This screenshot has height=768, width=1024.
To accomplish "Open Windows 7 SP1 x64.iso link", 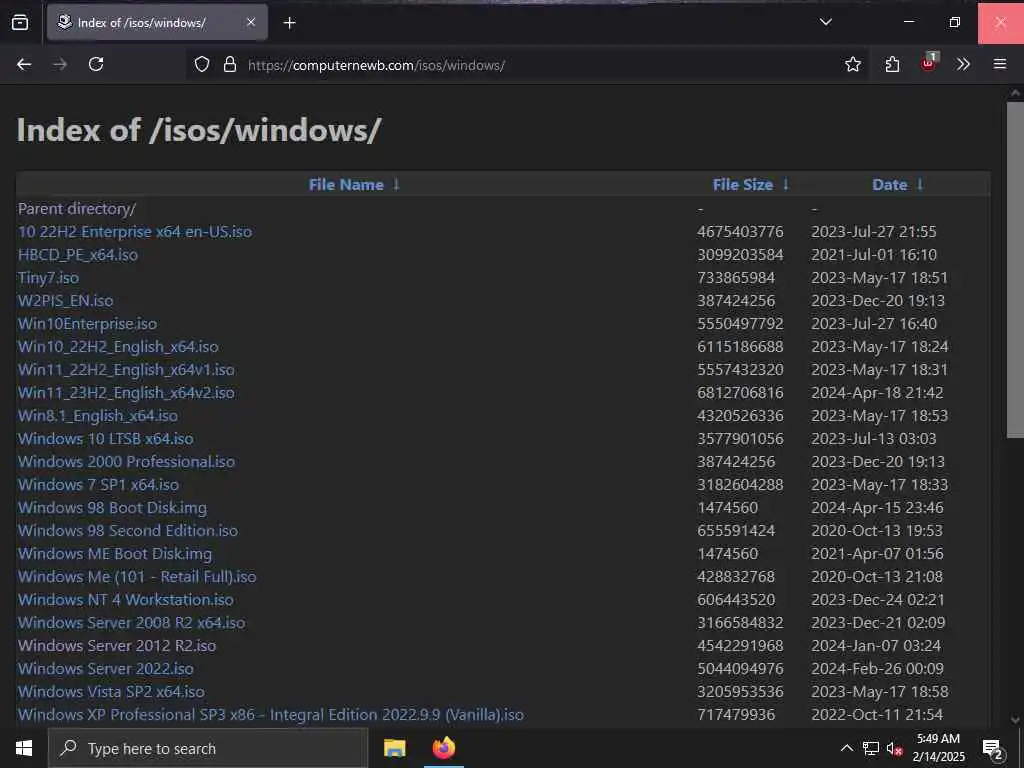I will 99,485.
